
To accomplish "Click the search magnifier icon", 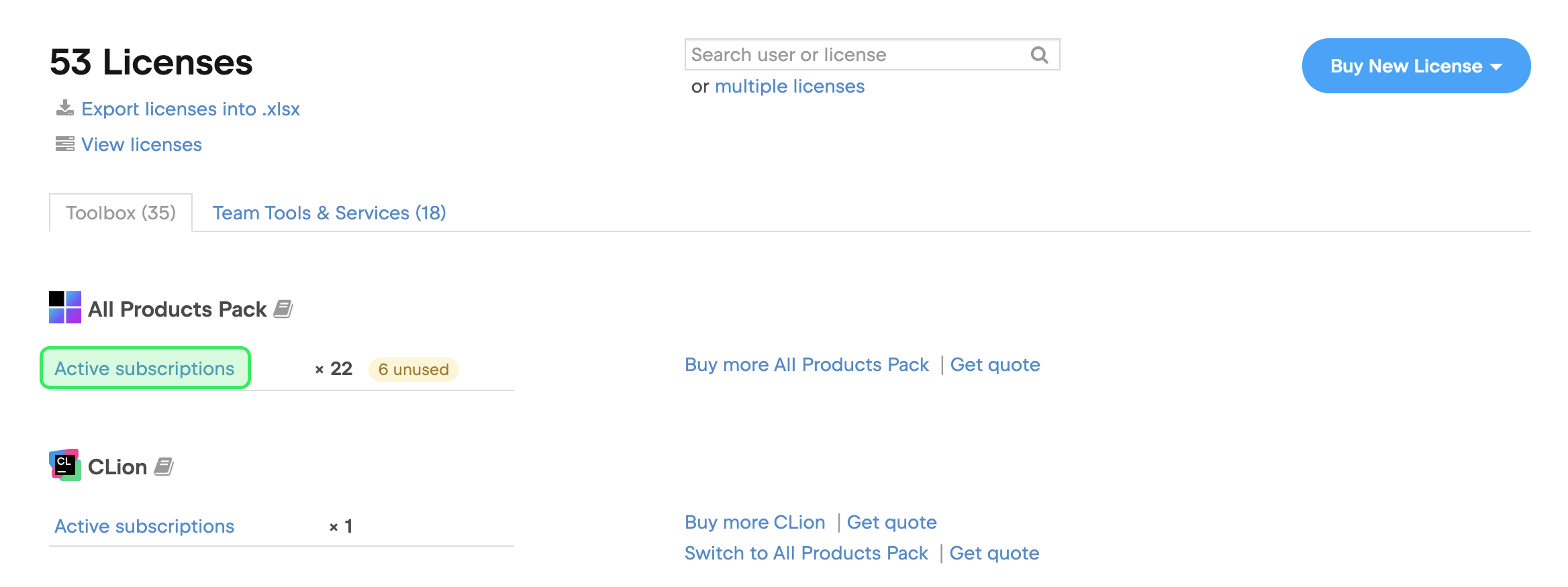I will [x=1038, y=54].
